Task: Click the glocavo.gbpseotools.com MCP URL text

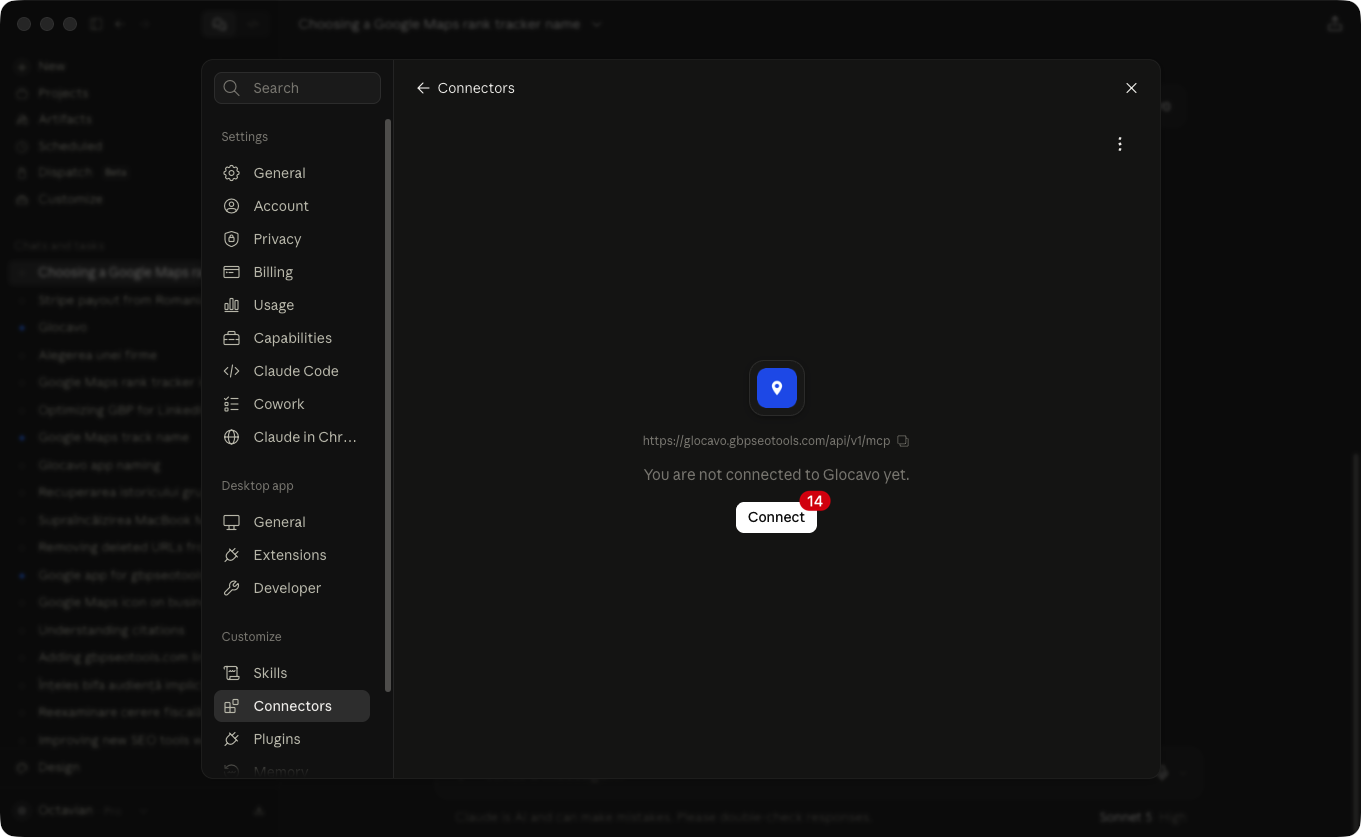Action: 766,441
